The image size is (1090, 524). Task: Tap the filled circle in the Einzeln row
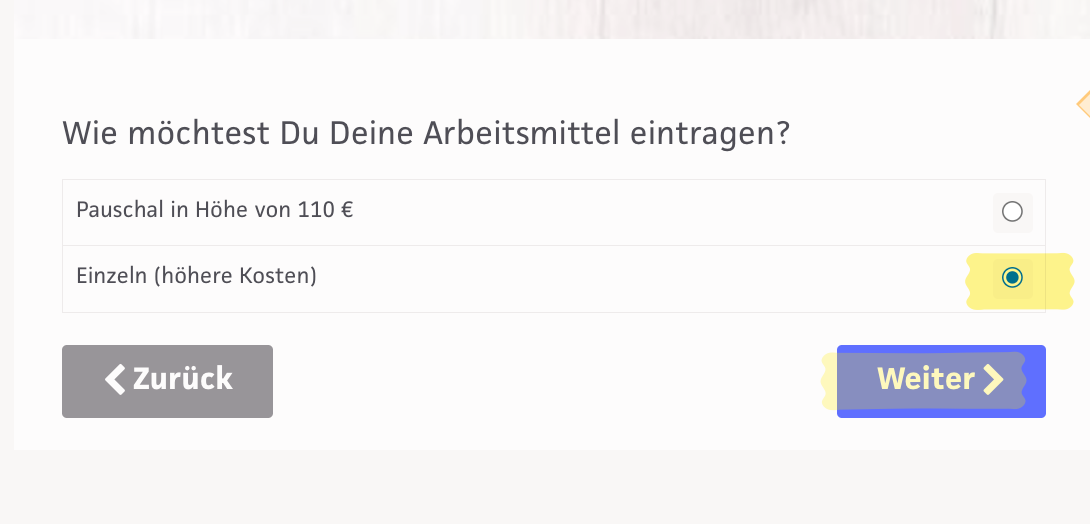coord(1012,278)
